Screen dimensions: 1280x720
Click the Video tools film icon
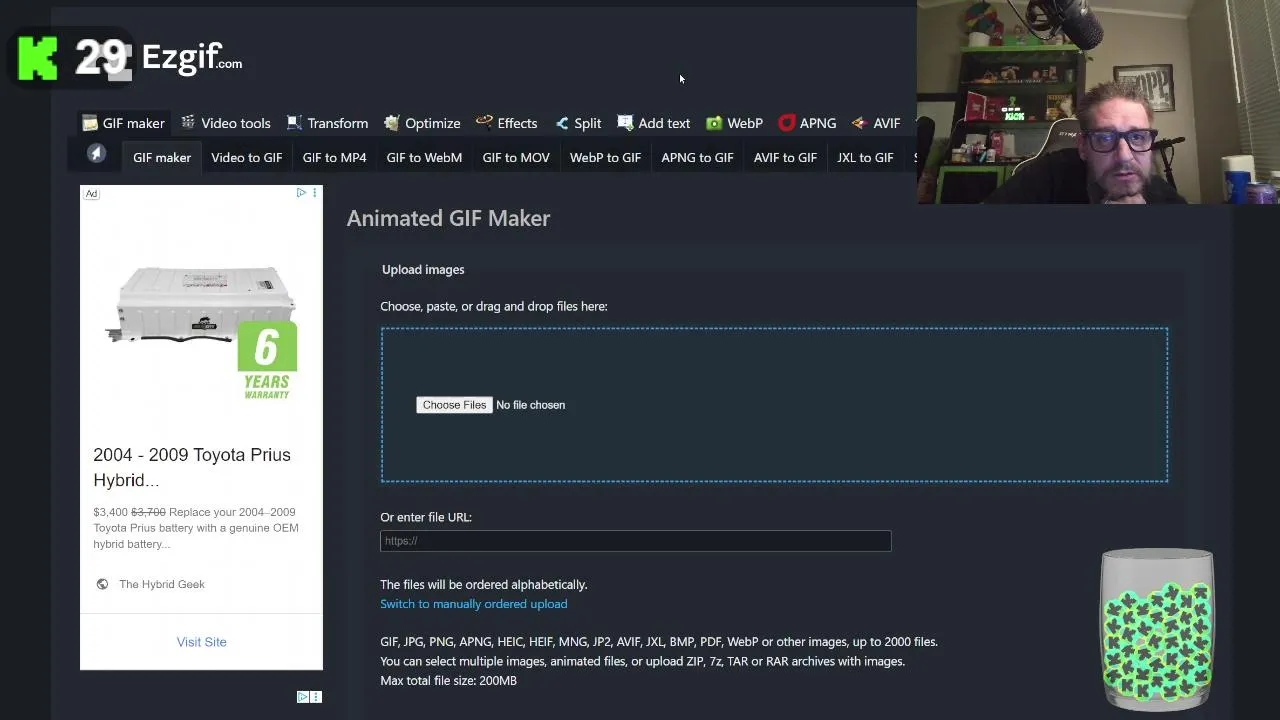point(187,123)
